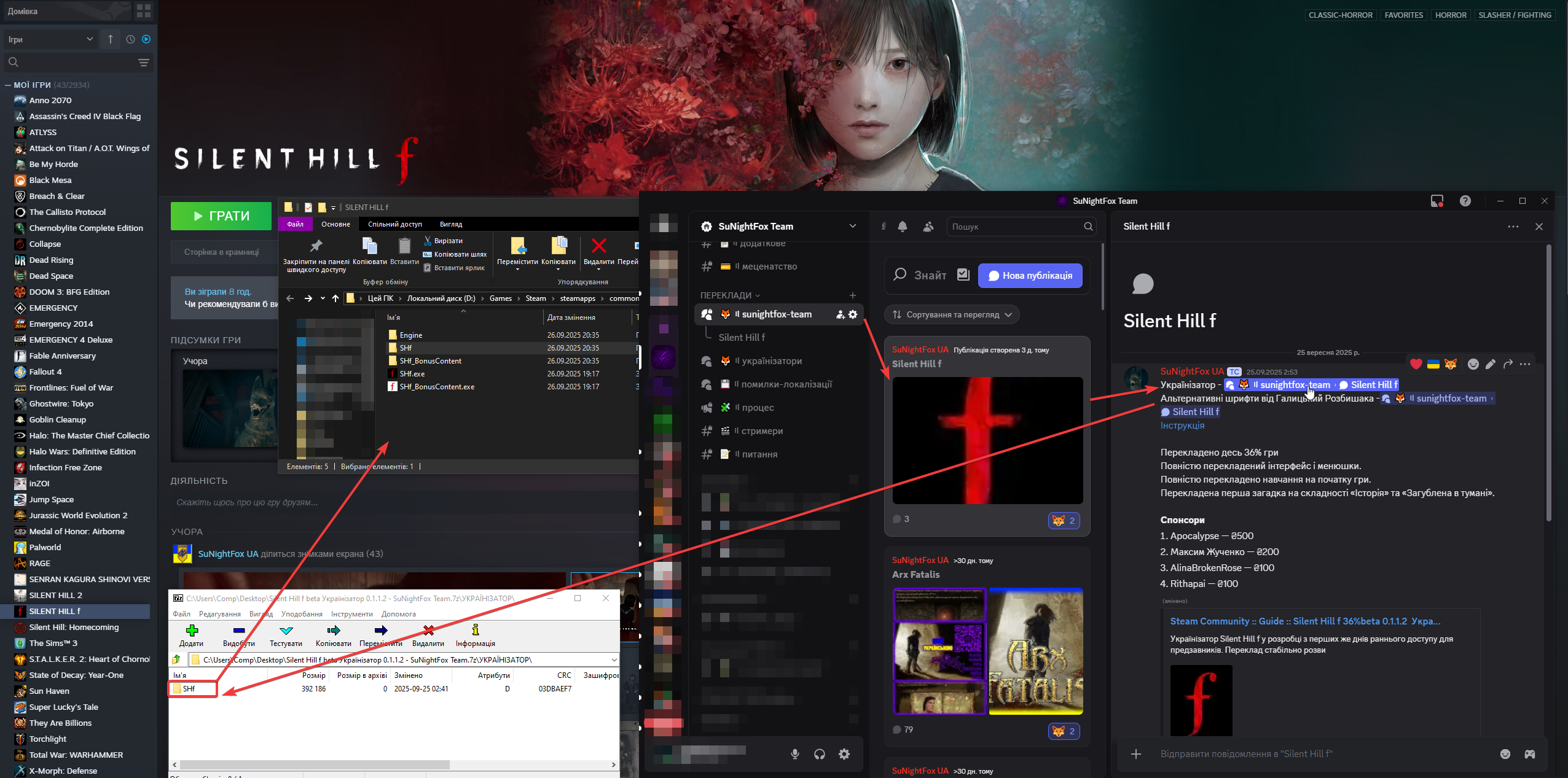Viewport: 1568px width, 778px height.
Task: Click the Пошук search field in Discord
Action: pos(1021,227)
